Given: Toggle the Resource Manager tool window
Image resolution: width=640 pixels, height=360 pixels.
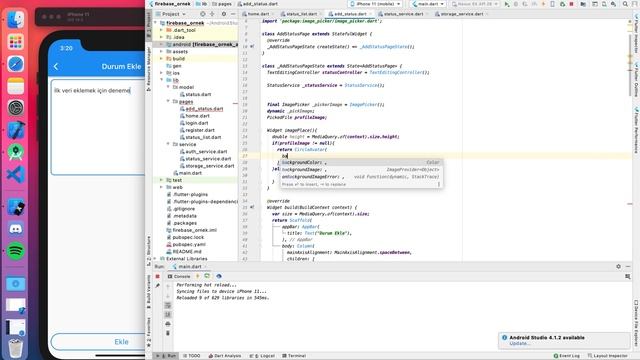Looking at the screenshot, I should pos(149,68).
